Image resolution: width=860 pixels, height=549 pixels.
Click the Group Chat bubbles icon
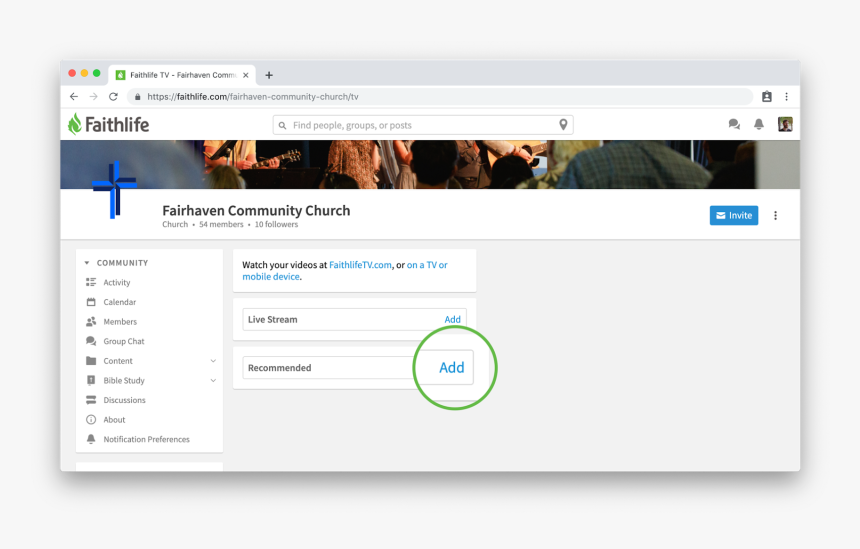tap(91, 341)
